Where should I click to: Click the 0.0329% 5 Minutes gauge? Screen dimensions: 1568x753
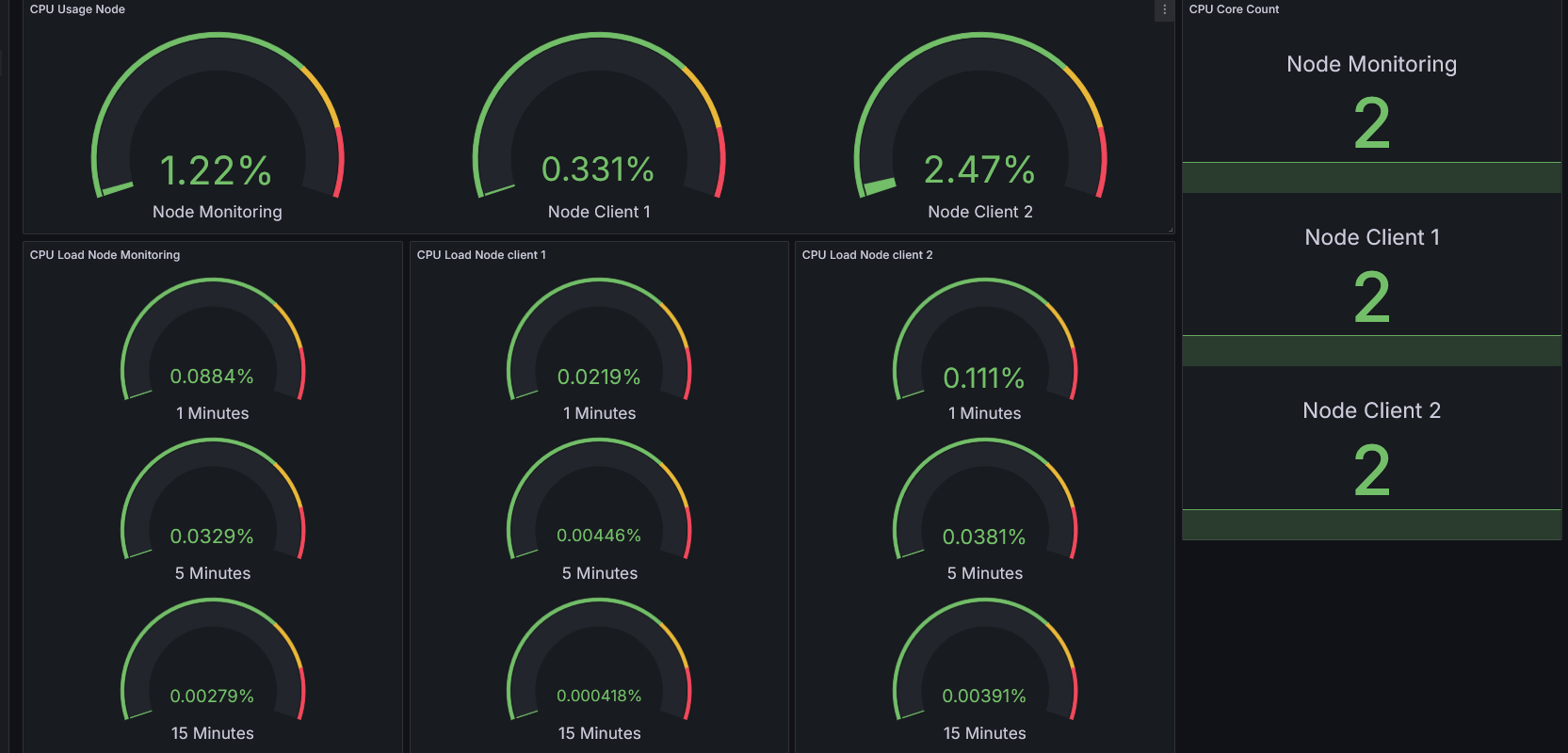pyautogui.click(x=212, y=537)
